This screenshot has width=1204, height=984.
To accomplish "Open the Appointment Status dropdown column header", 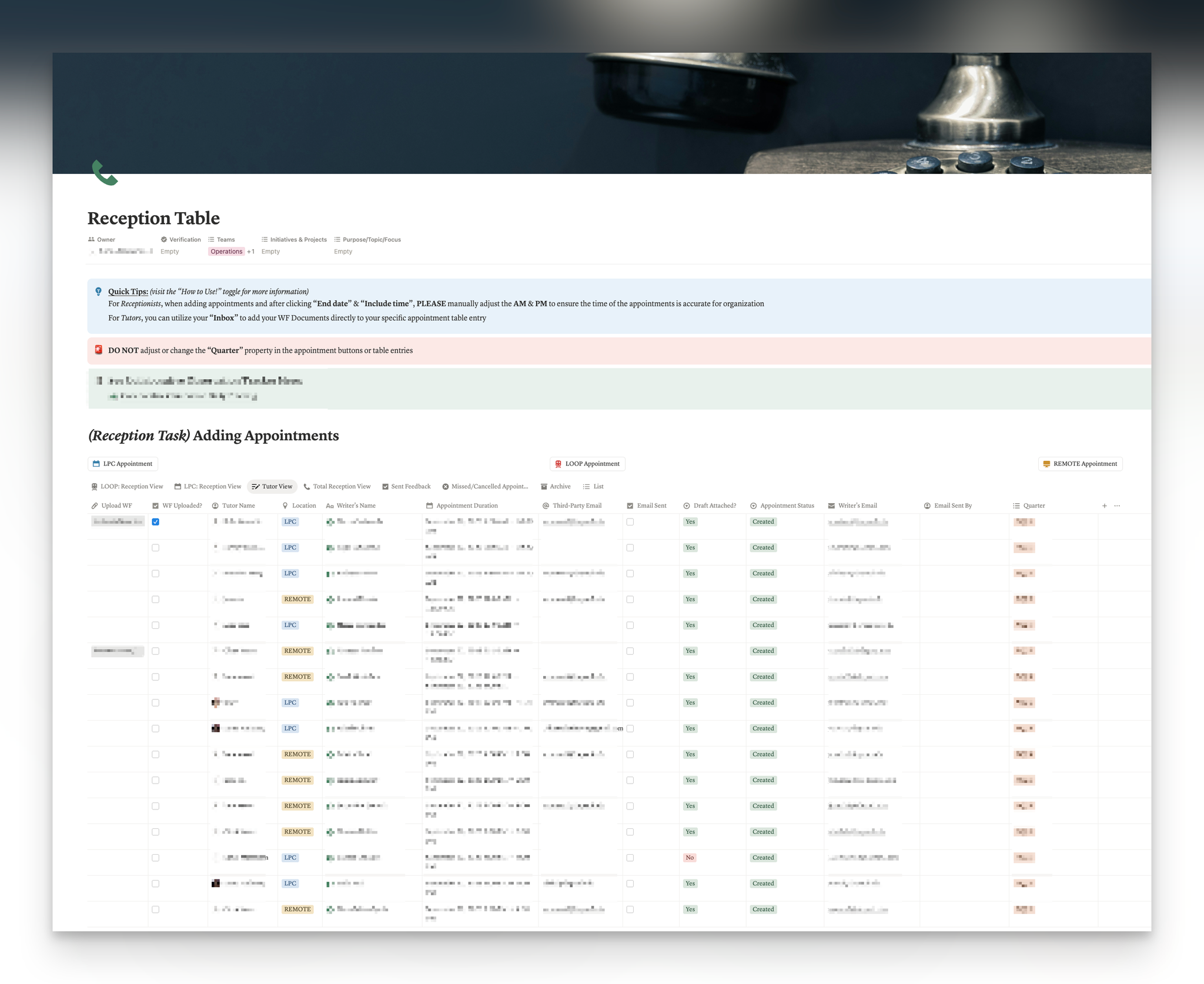I will pyautogui.click(x=754, y=505).
